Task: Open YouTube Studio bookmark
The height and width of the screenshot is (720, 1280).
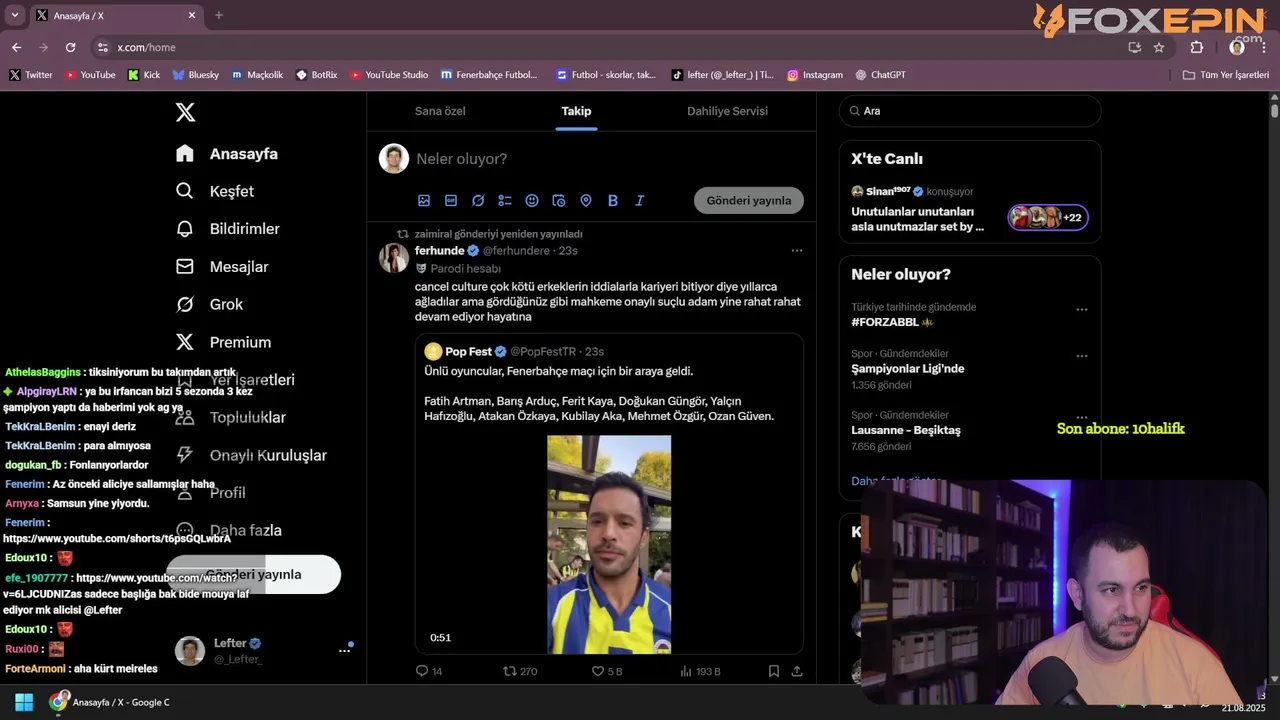Action: pos(389,75)
